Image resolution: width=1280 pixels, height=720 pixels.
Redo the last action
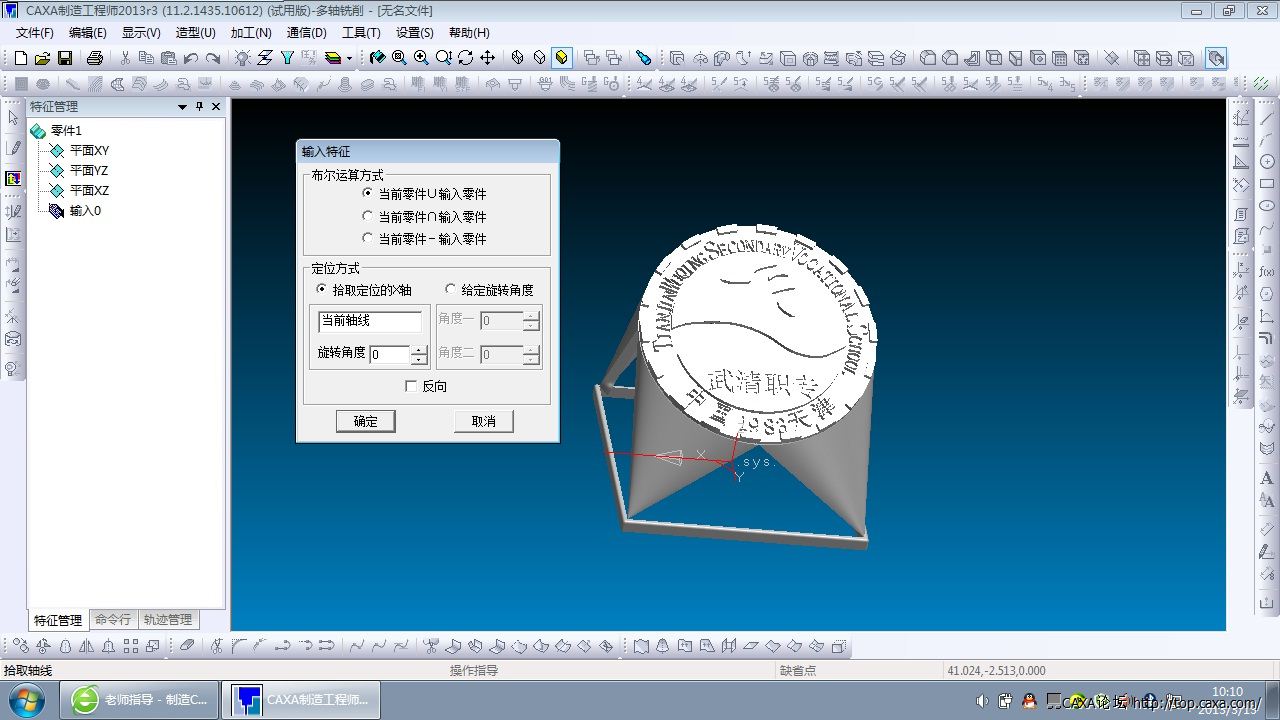213,58
